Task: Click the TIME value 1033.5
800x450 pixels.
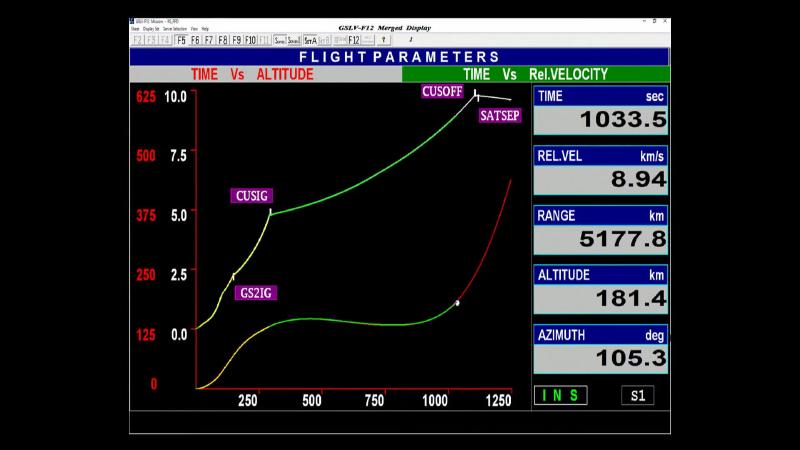Action: point(623,120)
